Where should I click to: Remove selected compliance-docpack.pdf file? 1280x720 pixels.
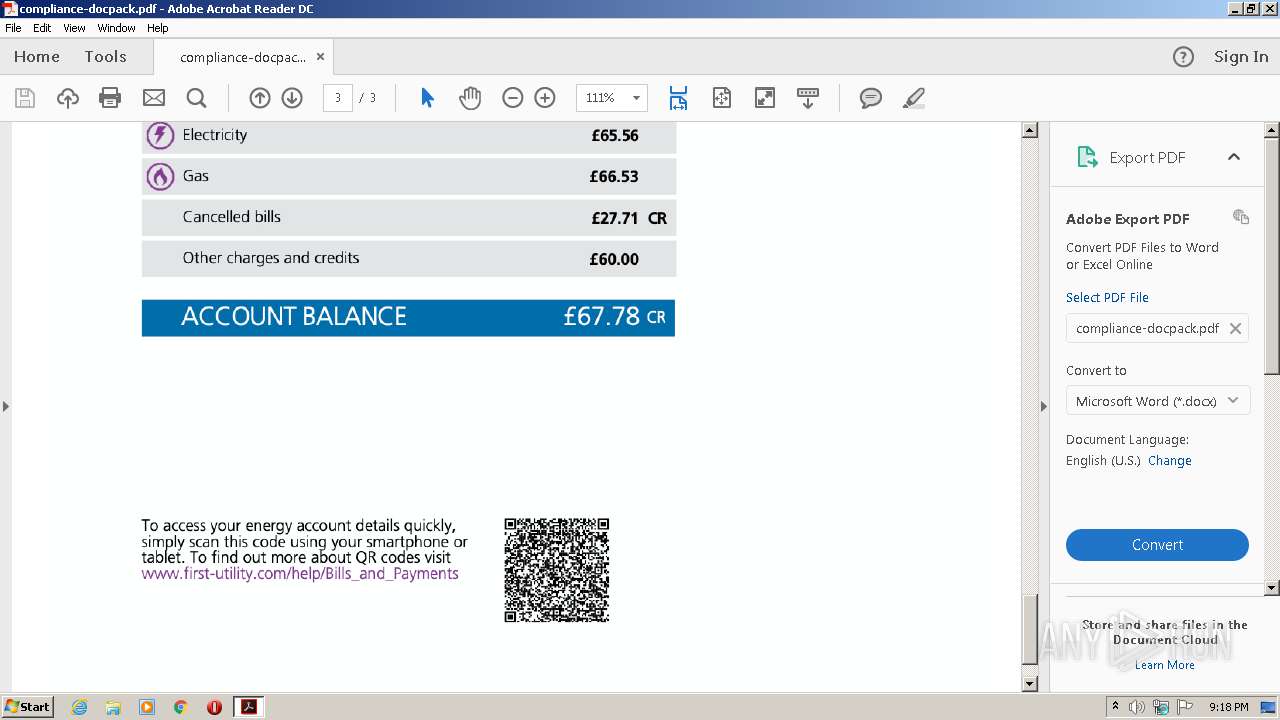click(x=1235, y=328)
